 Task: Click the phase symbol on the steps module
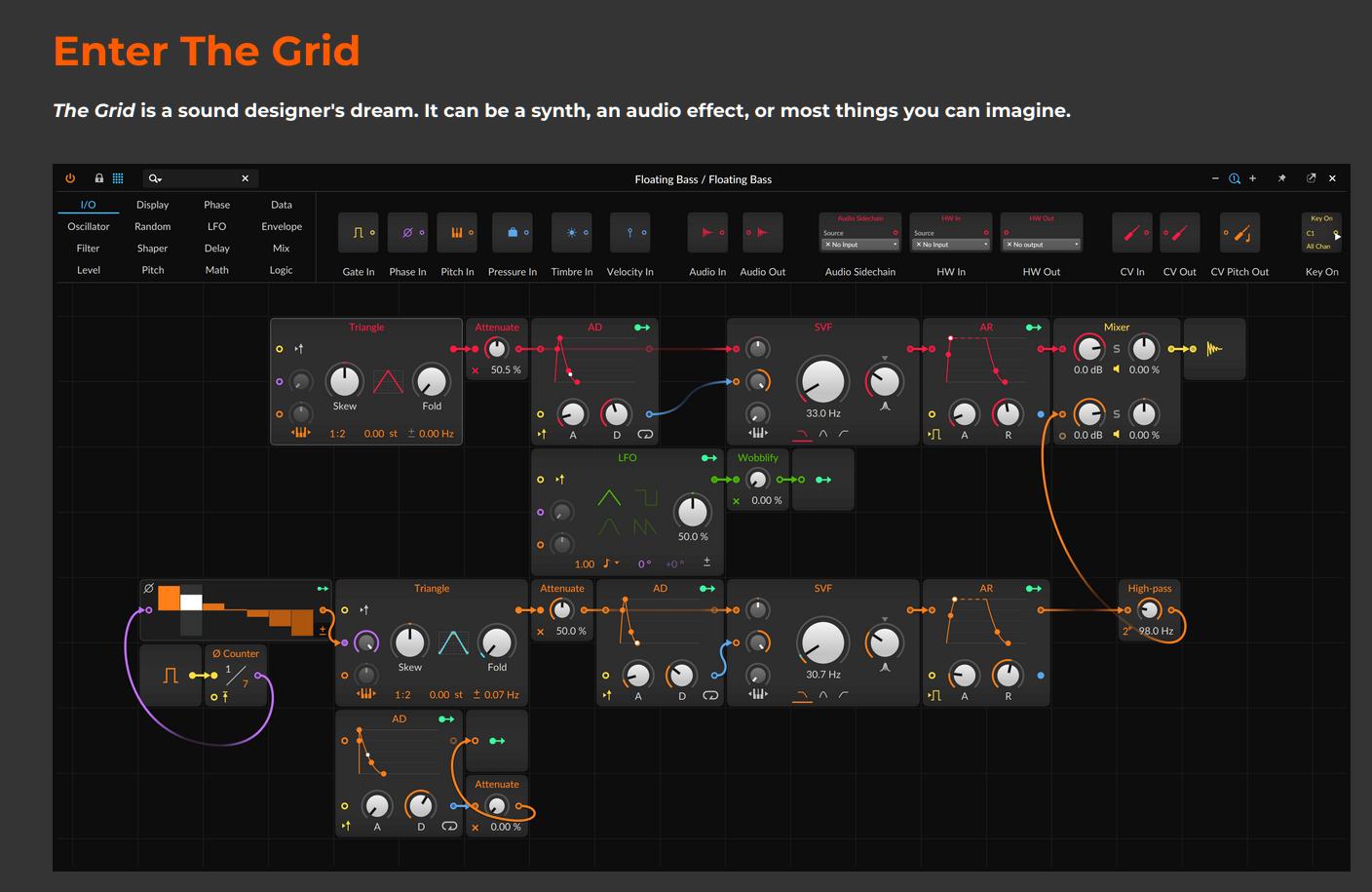point(148,589)
